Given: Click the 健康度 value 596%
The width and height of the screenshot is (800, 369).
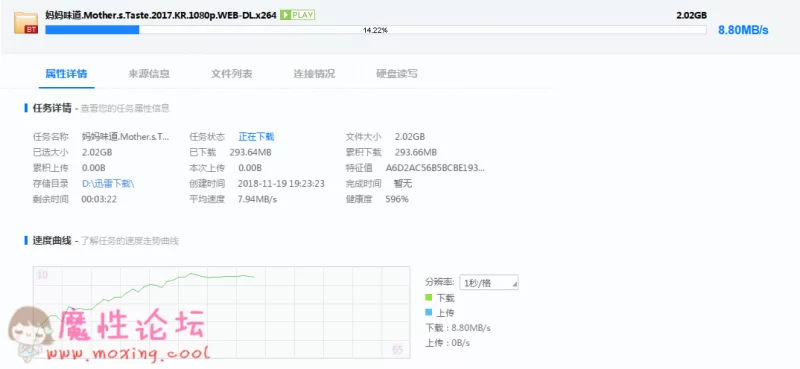Looking at the screenshot, I should click(x=397, y=199).
